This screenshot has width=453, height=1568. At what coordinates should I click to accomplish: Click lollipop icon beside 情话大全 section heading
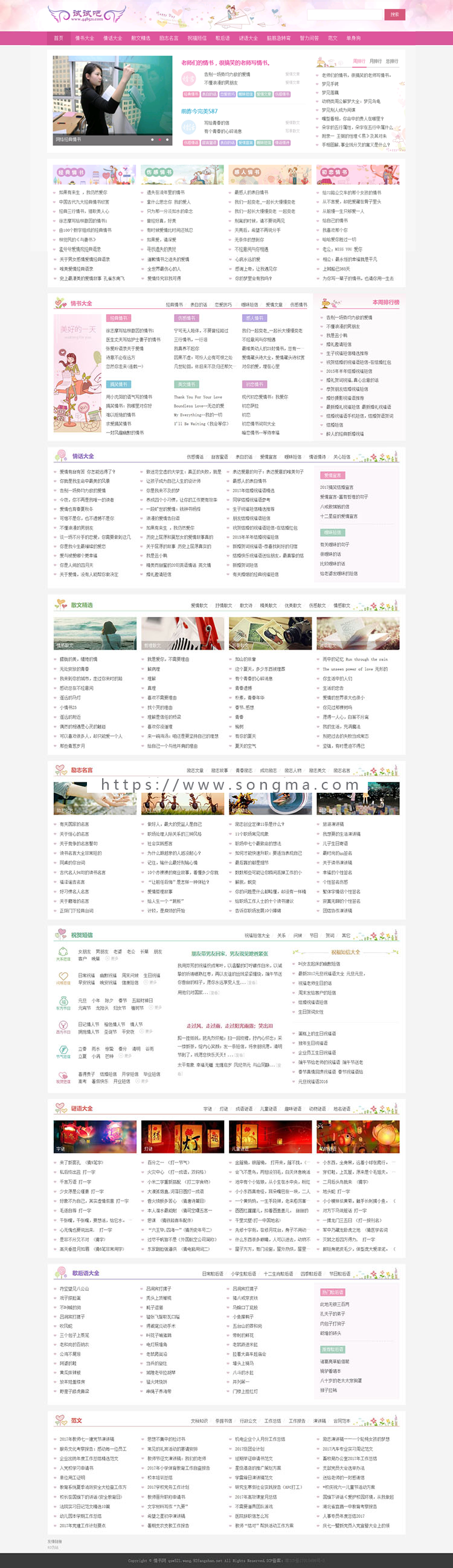pyautogui.click(x=61, y=456)
